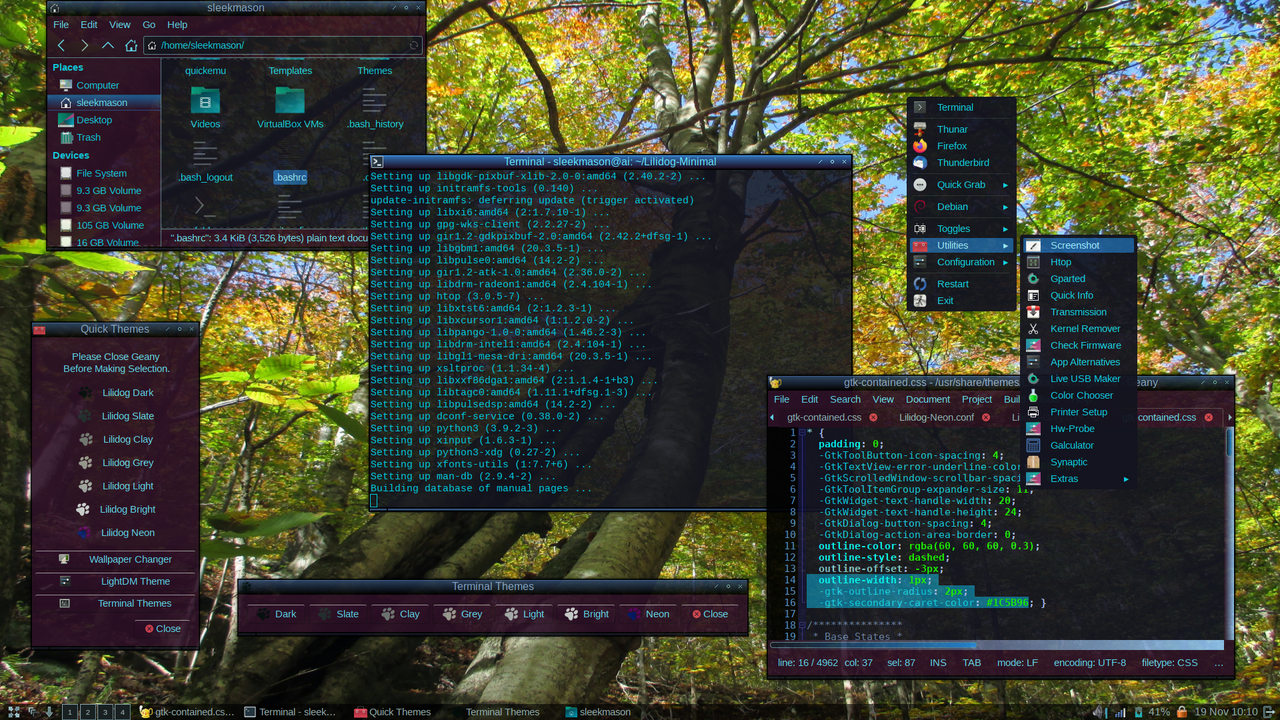
Task: Click the battery icon in the system tray
Action: point(1137,712)
